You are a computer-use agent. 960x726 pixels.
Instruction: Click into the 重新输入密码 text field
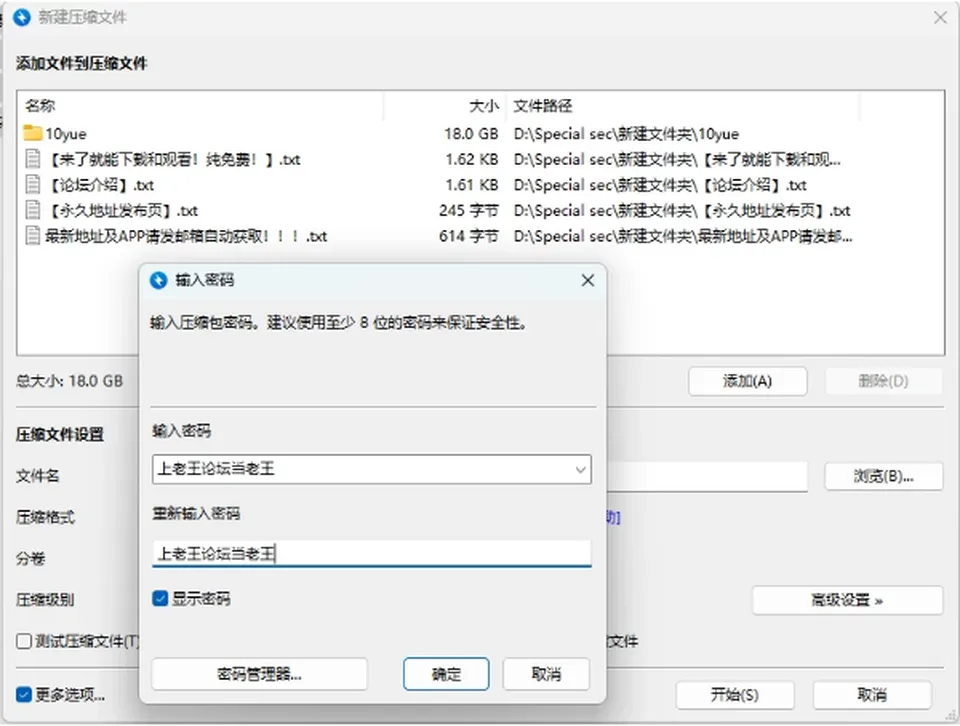point(372,554)
